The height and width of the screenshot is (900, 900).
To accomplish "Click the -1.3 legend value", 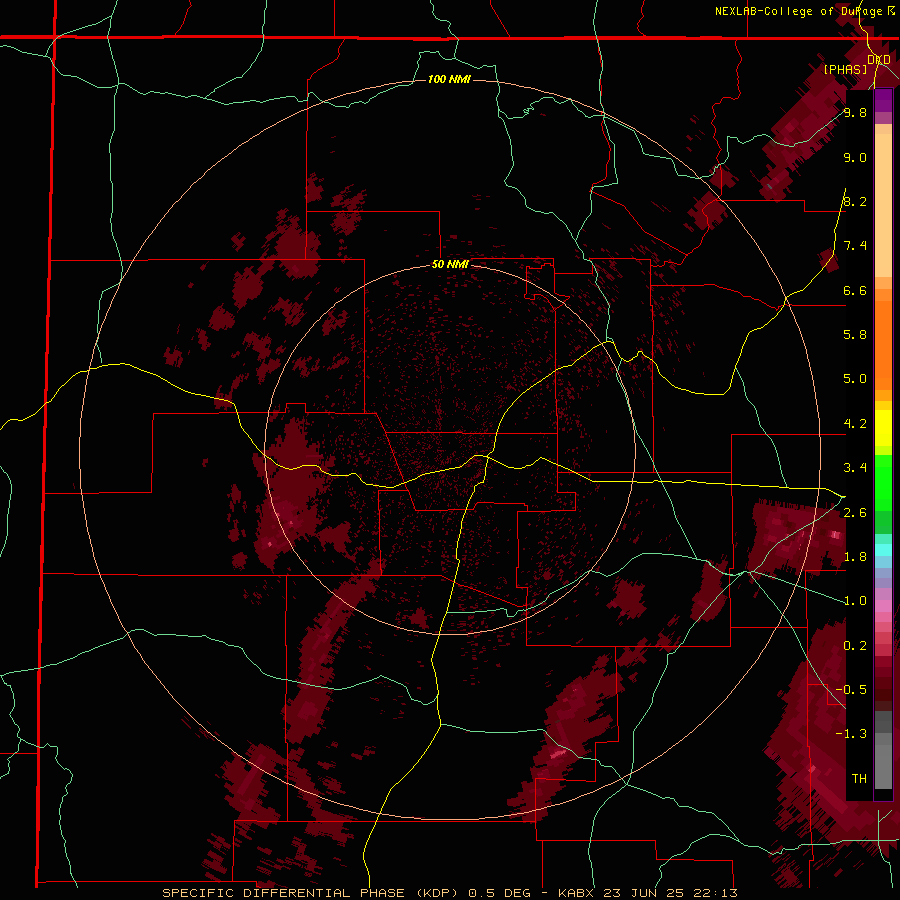I will click(x=851, y=734).
